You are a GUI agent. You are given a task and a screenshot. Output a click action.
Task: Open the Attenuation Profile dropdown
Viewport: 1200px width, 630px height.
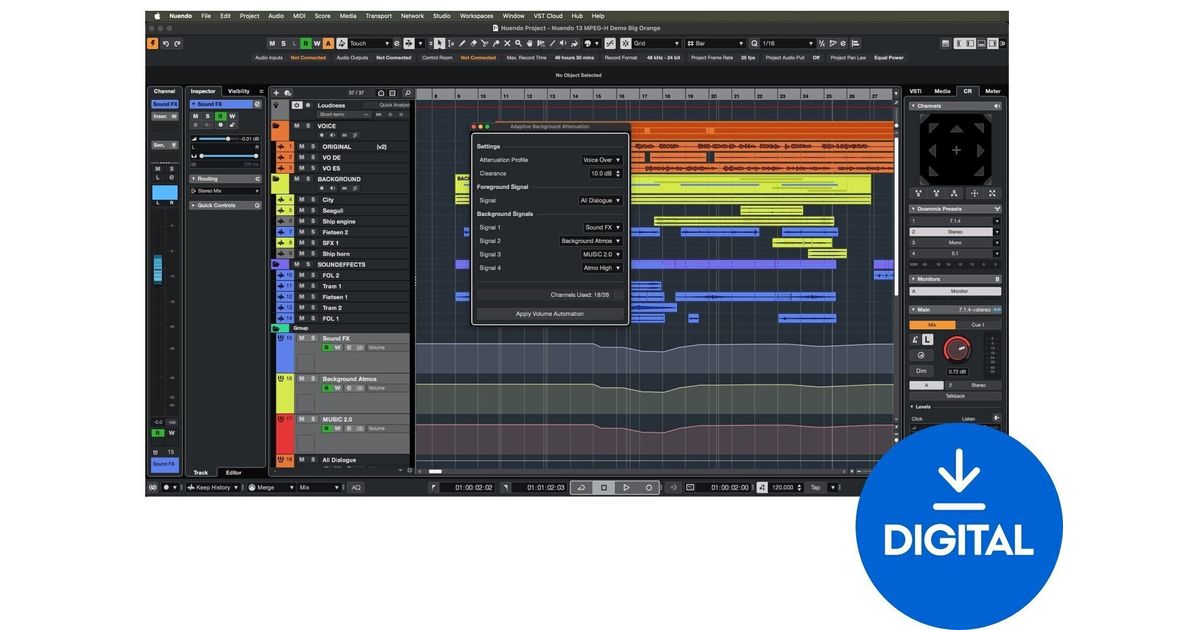click(602, 160)
